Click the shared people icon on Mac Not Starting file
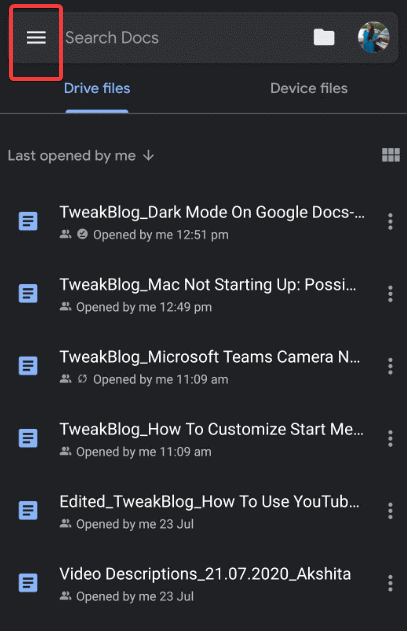407x631 pixels. (66, 306)
